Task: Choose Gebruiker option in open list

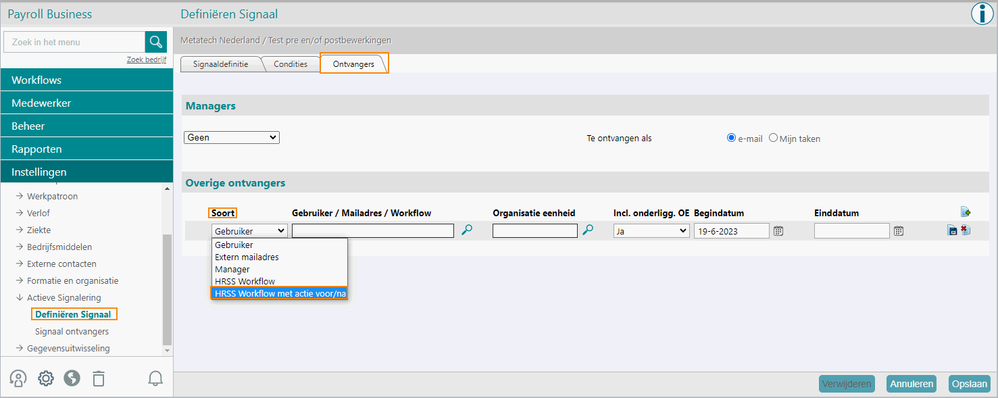Action: pos(279,245)
